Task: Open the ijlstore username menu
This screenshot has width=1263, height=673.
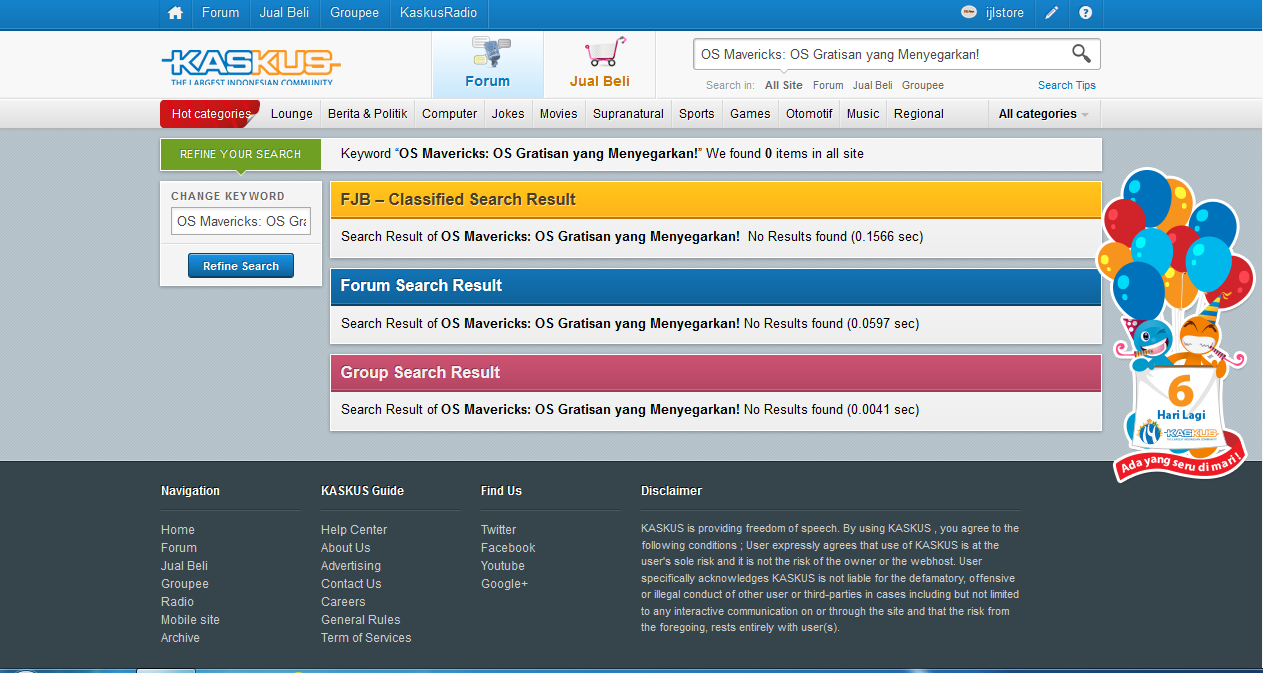Action: pos(1003,13)
